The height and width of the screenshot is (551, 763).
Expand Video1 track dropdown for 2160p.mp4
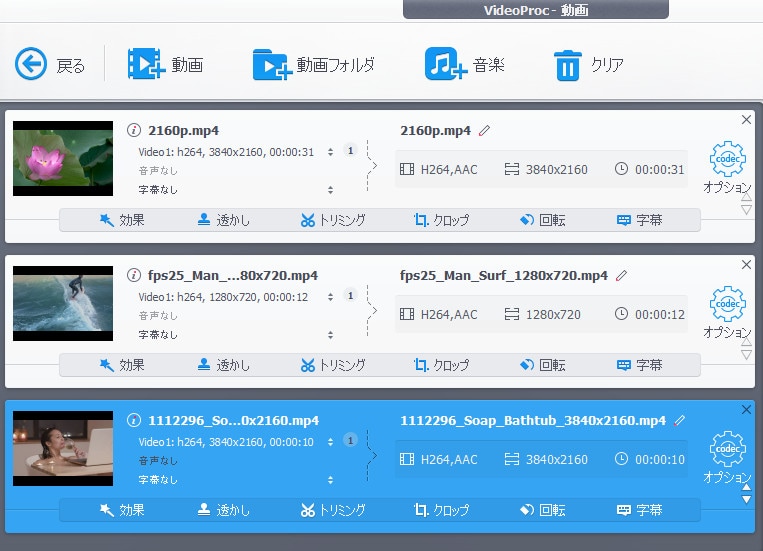[331, 153]
